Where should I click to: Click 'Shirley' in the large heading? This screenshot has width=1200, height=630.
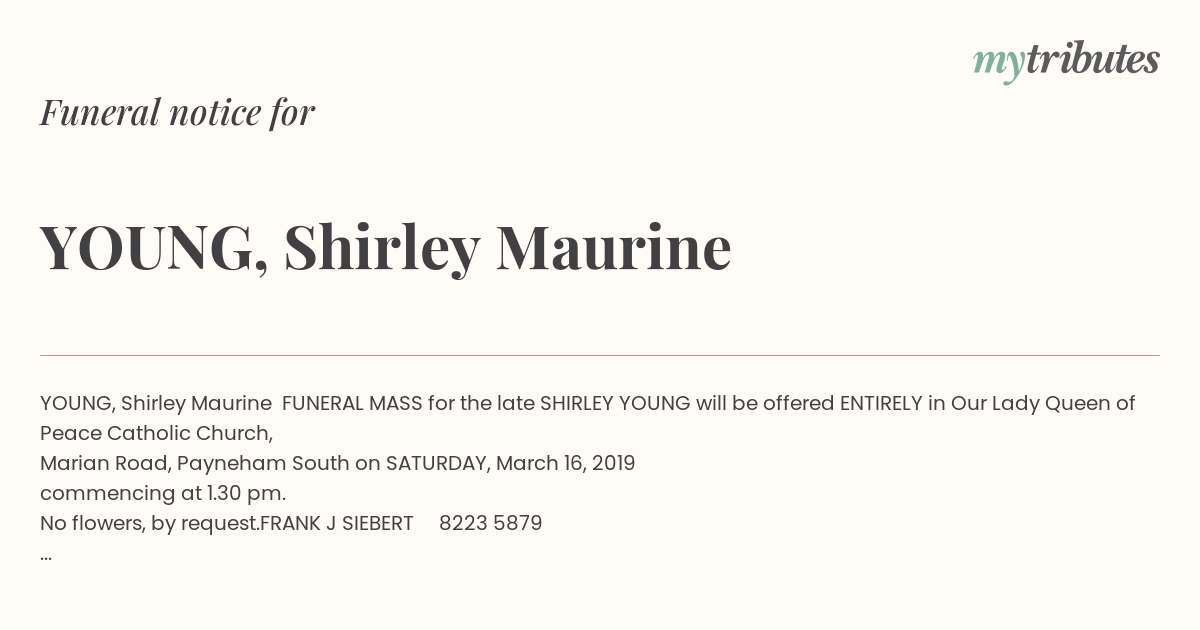coord(382,247)
